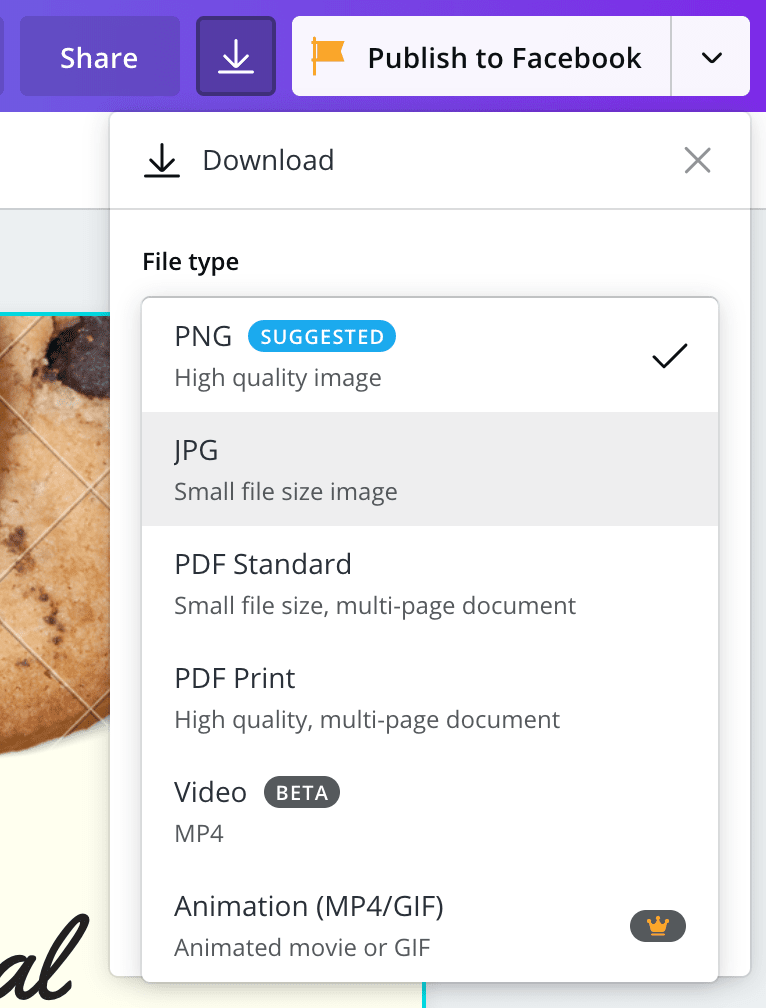Open the Share button
The image size is (766, 1008).
click(x=99, y=57)
